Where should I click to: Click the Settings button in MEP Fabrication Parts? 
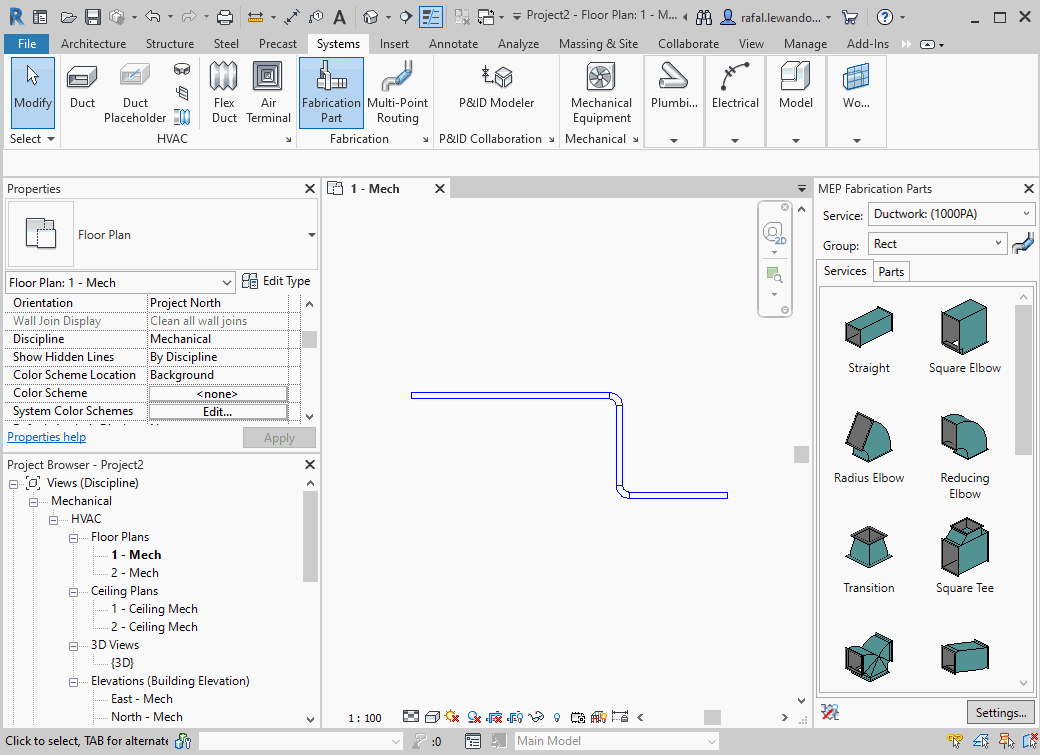[1000, 712]
